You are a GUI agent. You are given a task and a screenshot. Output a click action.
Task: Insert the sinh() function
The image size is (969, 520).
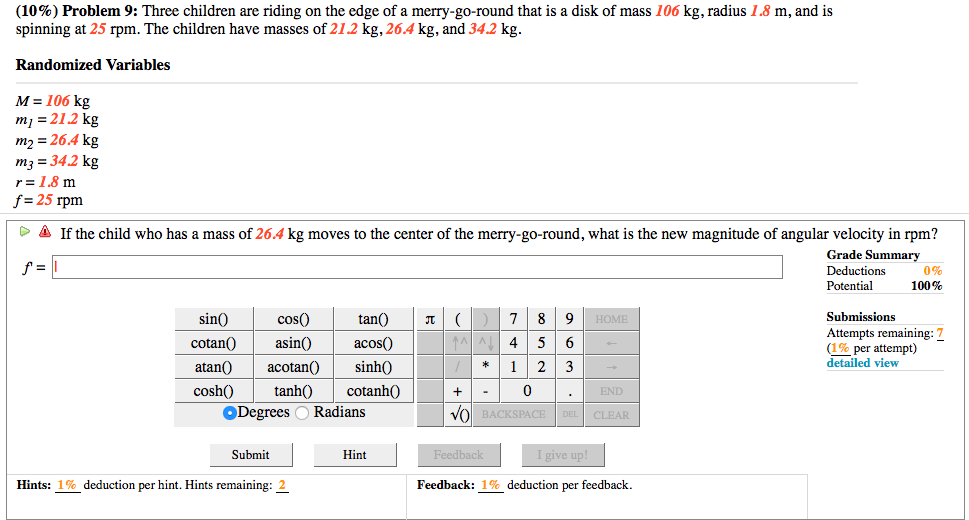click(x=374, y=367)
